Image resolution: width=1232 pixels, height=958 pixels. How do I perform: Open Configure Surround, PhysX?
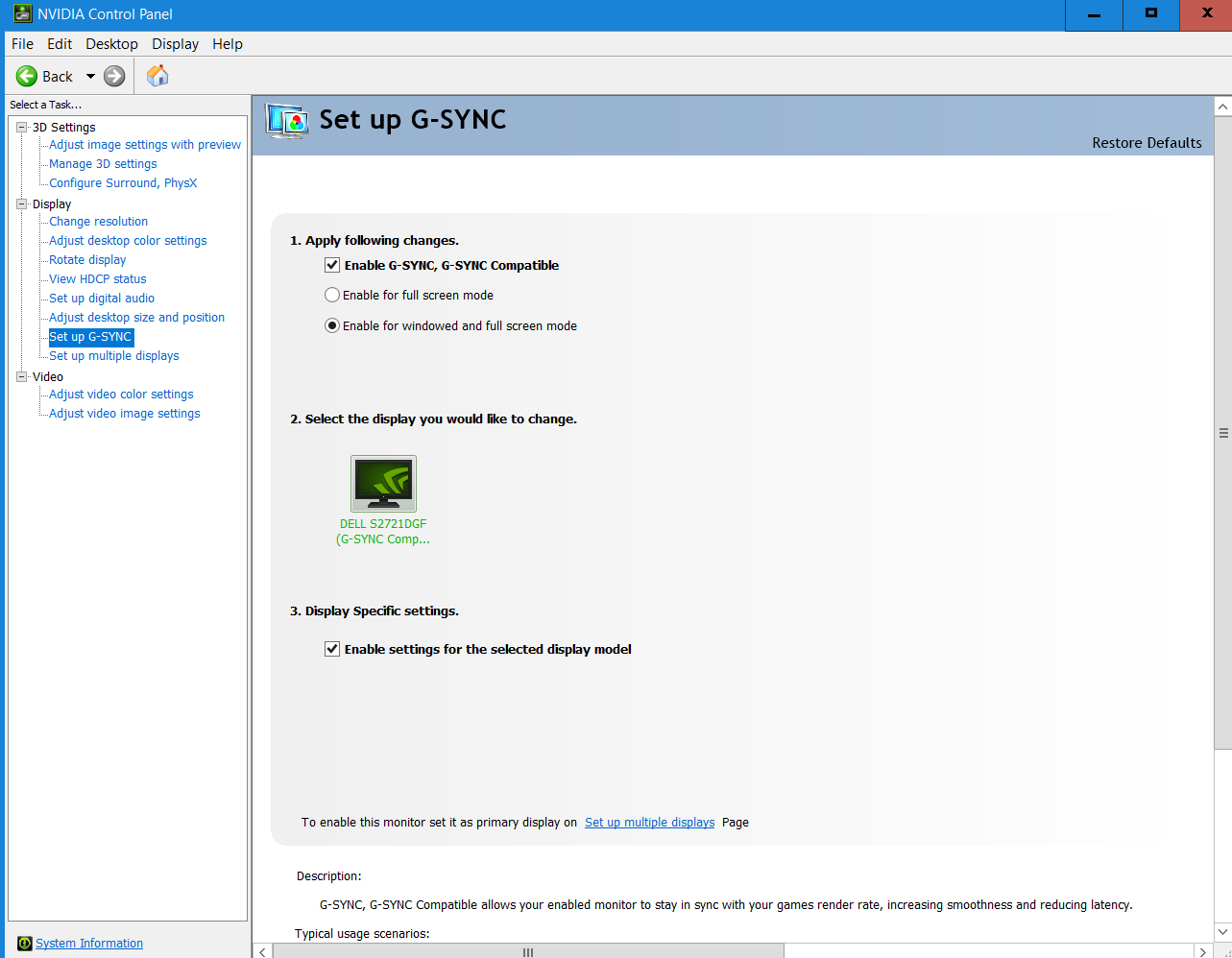coord(123,183)
